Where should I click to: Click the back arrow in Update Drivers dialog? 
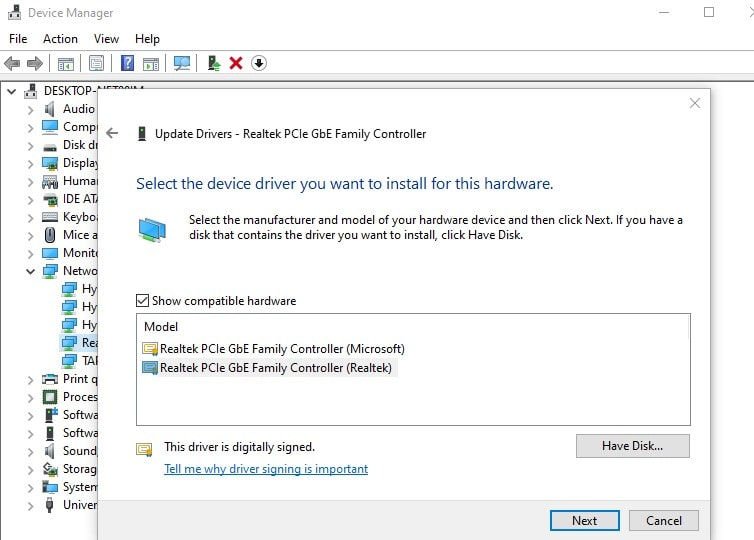pyautogui.click(x=112, y=133)
